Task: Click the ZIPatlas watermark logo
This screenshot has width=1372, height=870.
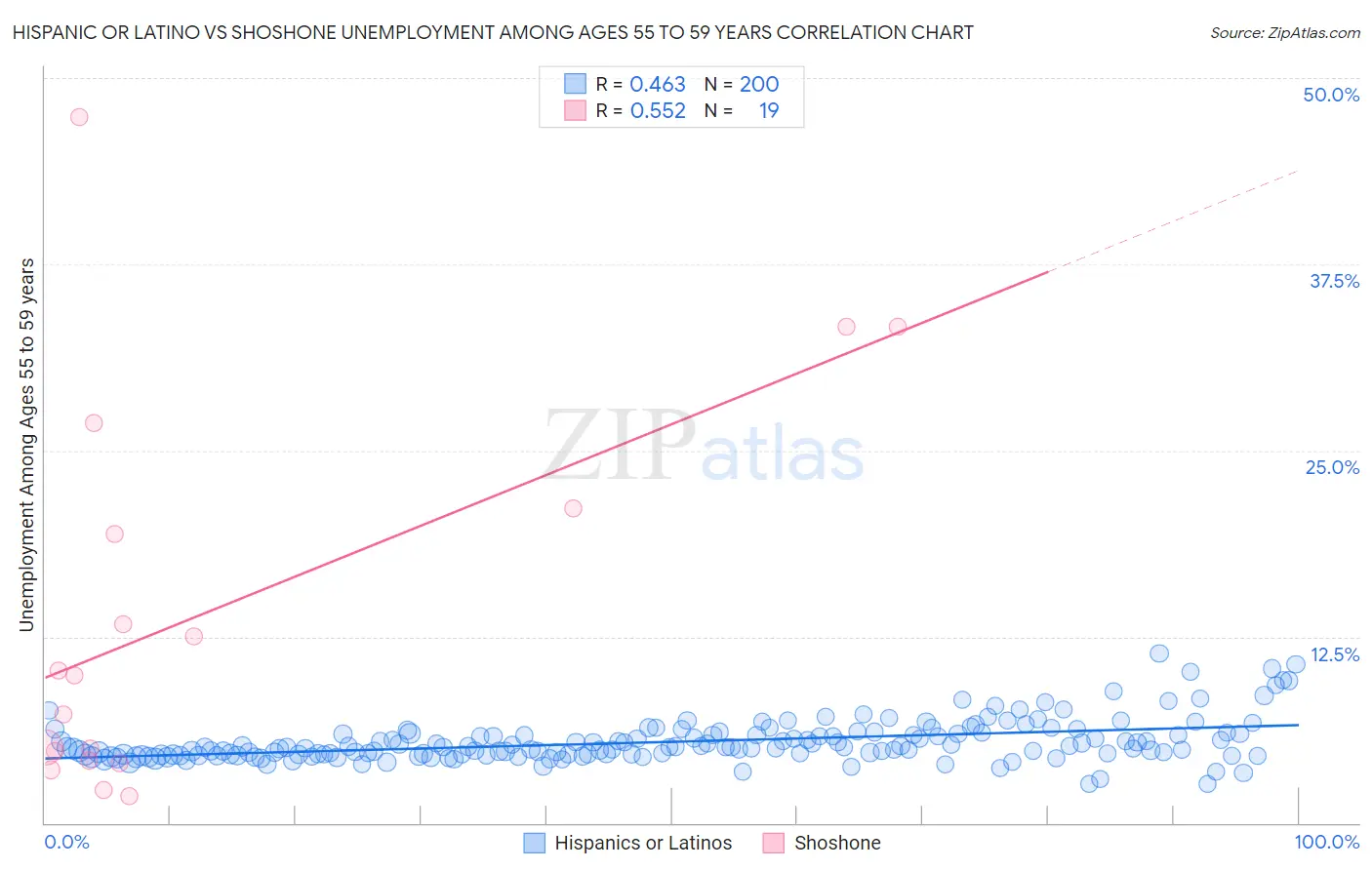Action: coord(703,447)
